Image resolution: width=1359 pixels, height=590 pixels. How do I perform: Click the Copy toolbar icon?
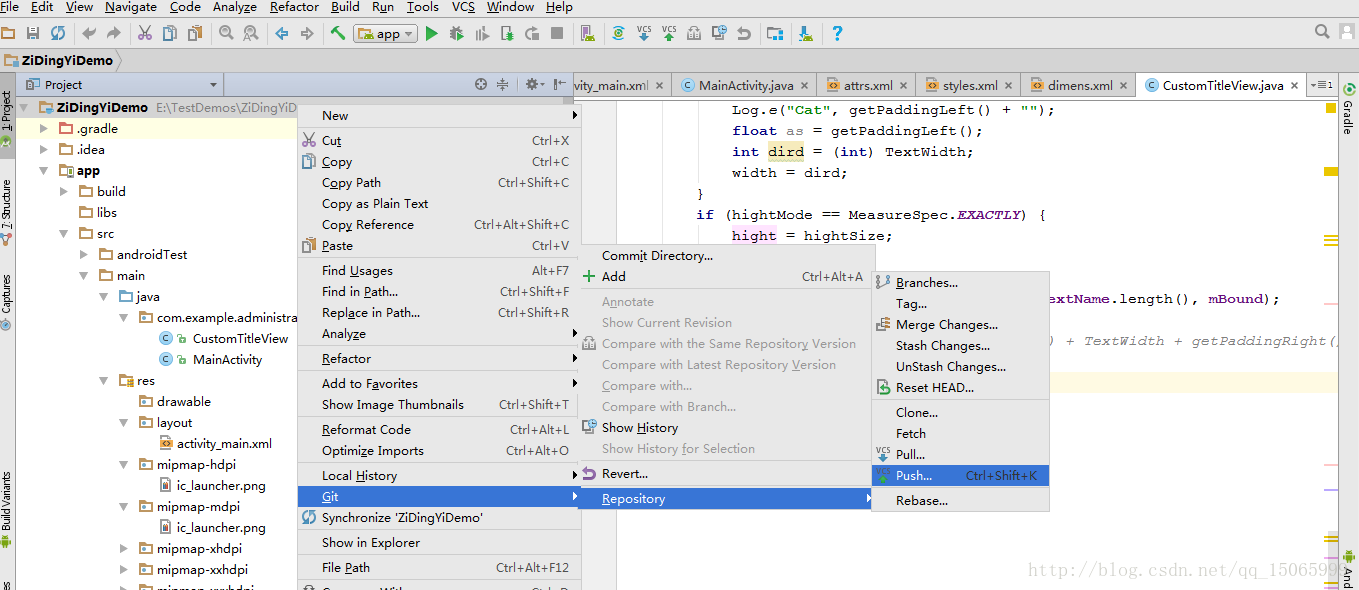click(169, 33)
